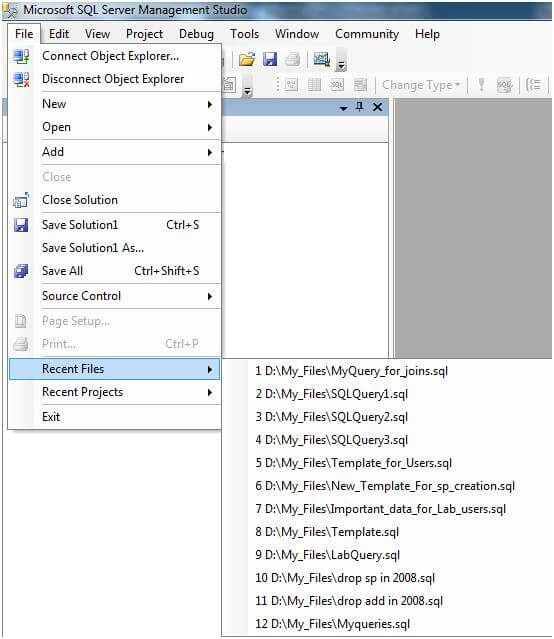Click the Print menu item icon
554x639 pixels.
(x=21, y=344)
